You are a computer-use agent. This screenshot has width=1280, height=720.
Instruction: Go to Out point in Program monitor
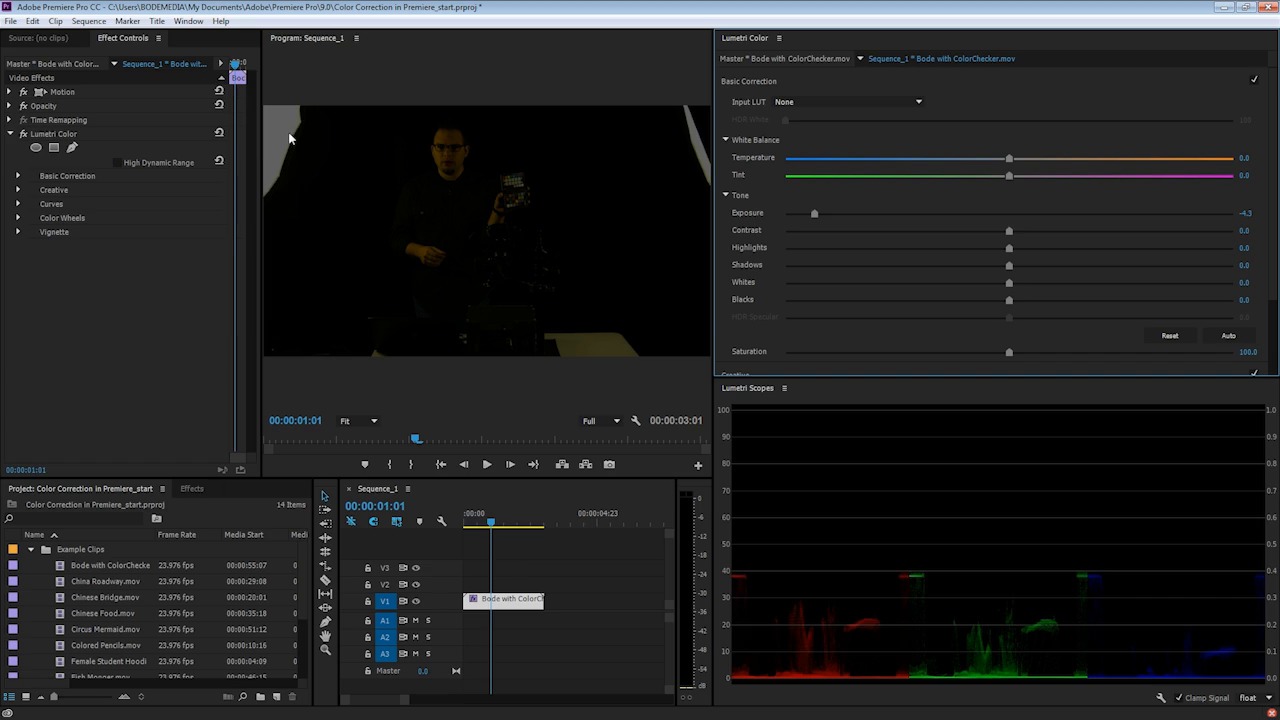pyautogui.click(x=533, y=464)
